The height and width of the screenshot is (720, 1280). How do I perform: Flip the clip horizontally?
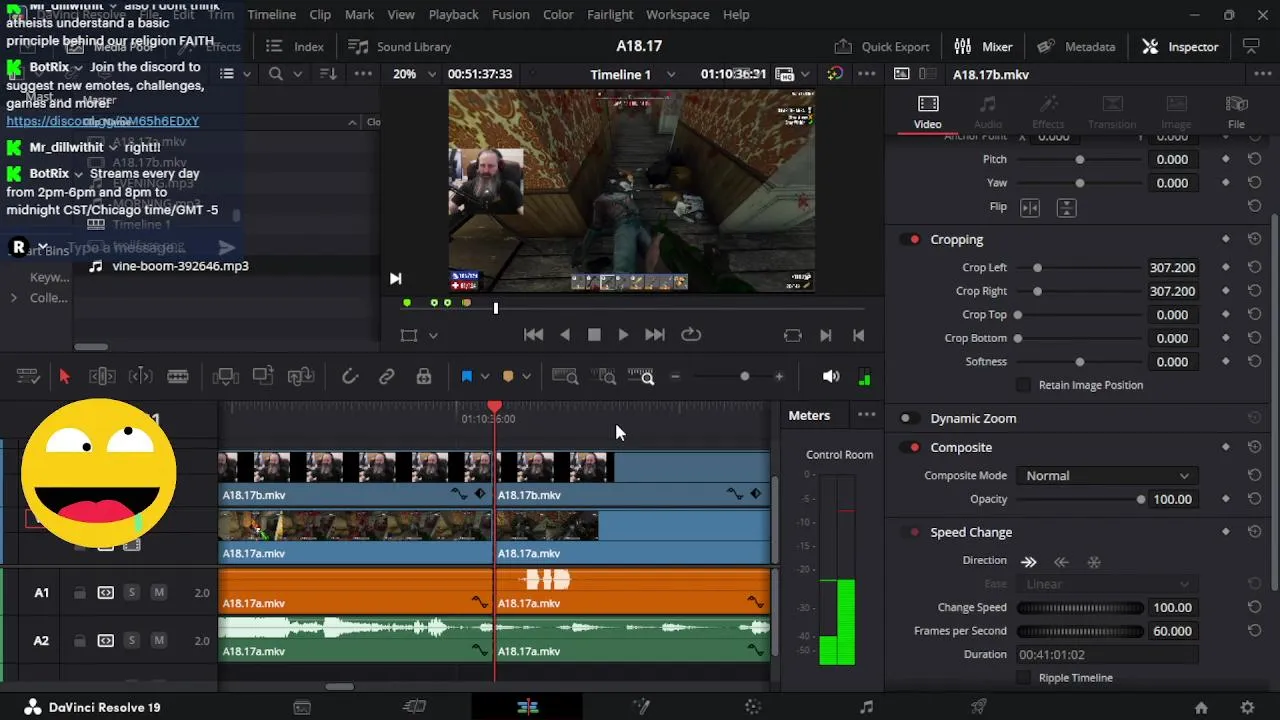[x=1030, y=207]
